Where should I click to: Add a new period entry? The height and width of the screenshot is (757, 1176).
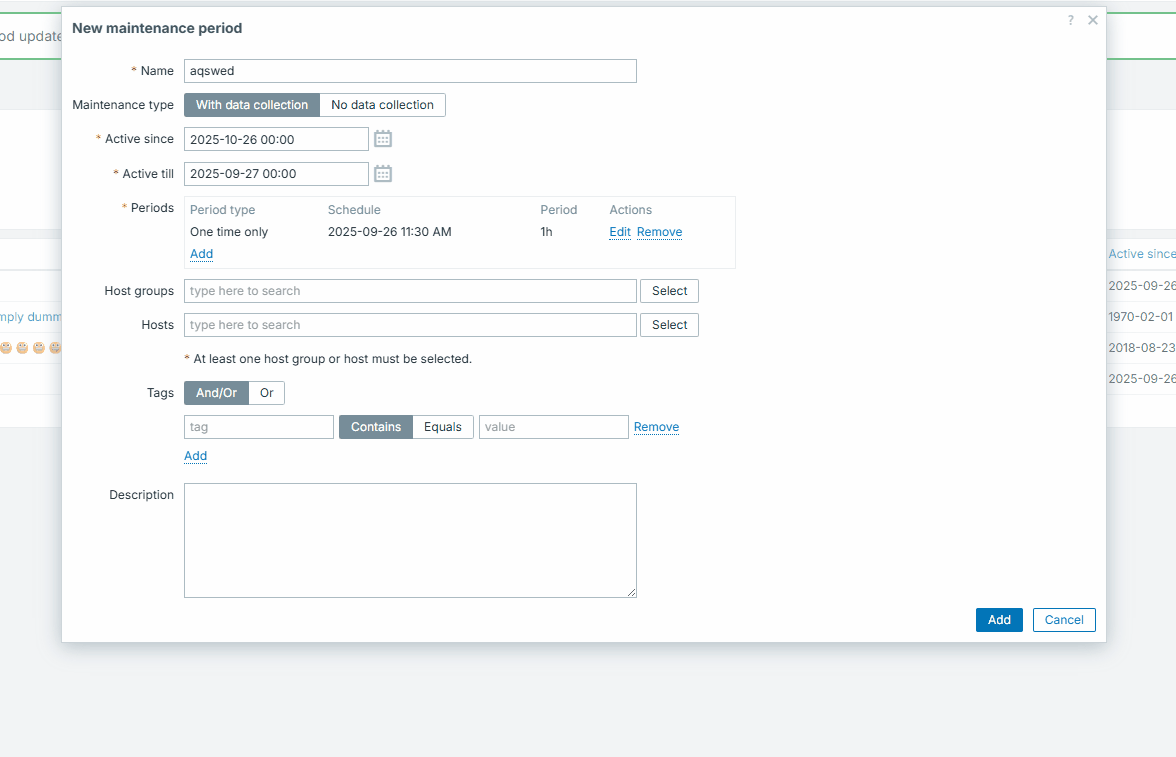201,254
